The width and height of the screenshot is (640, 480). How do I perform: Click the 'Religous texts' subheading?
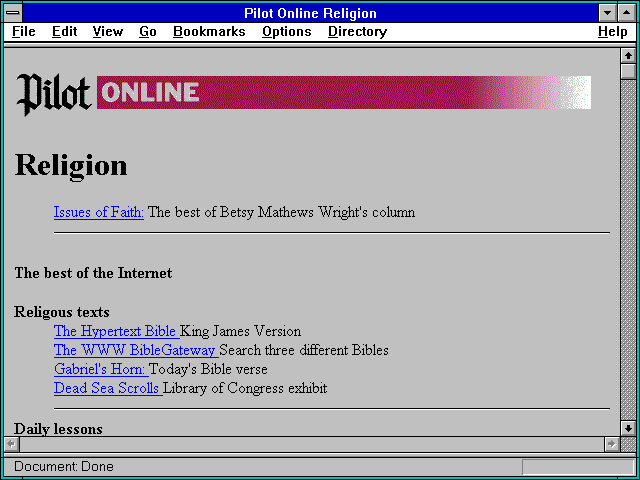(x=62, y=312)
